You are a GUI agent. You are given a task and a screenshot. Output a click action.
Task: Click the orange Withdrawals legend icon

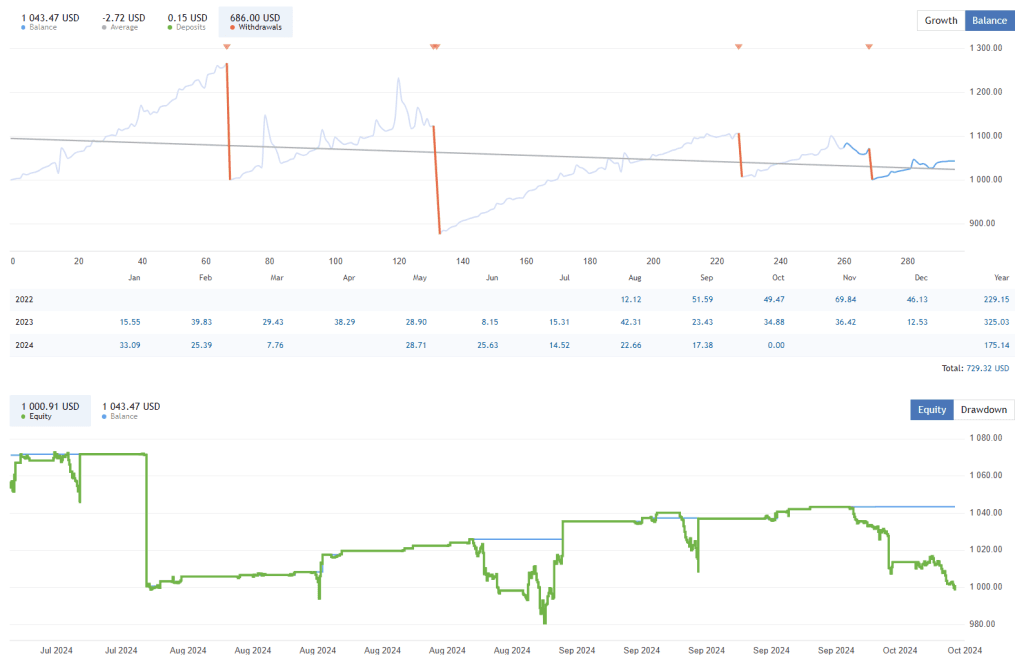[x=233, y=27]
